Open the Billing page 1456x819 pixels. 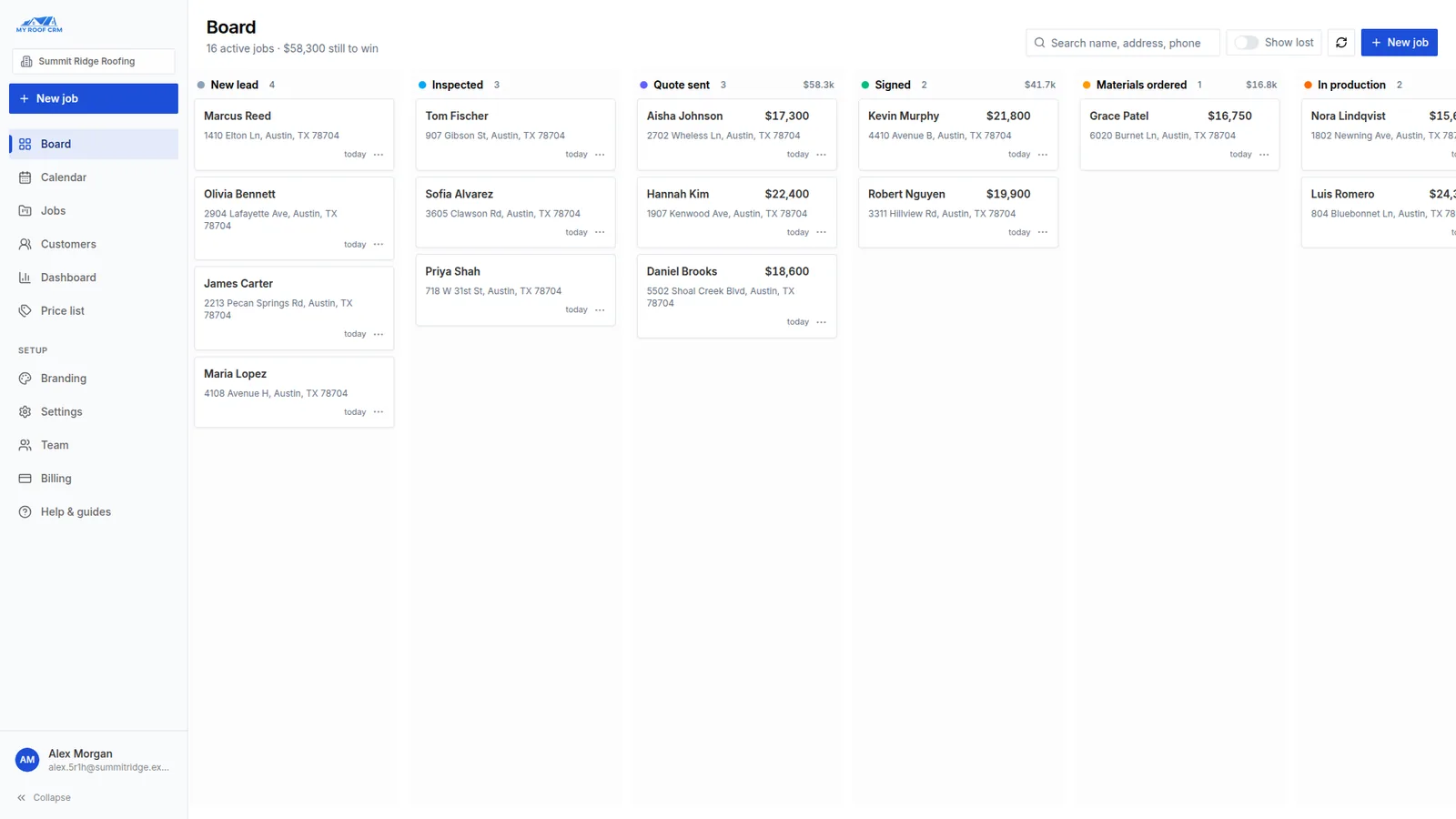click(94, 479)
